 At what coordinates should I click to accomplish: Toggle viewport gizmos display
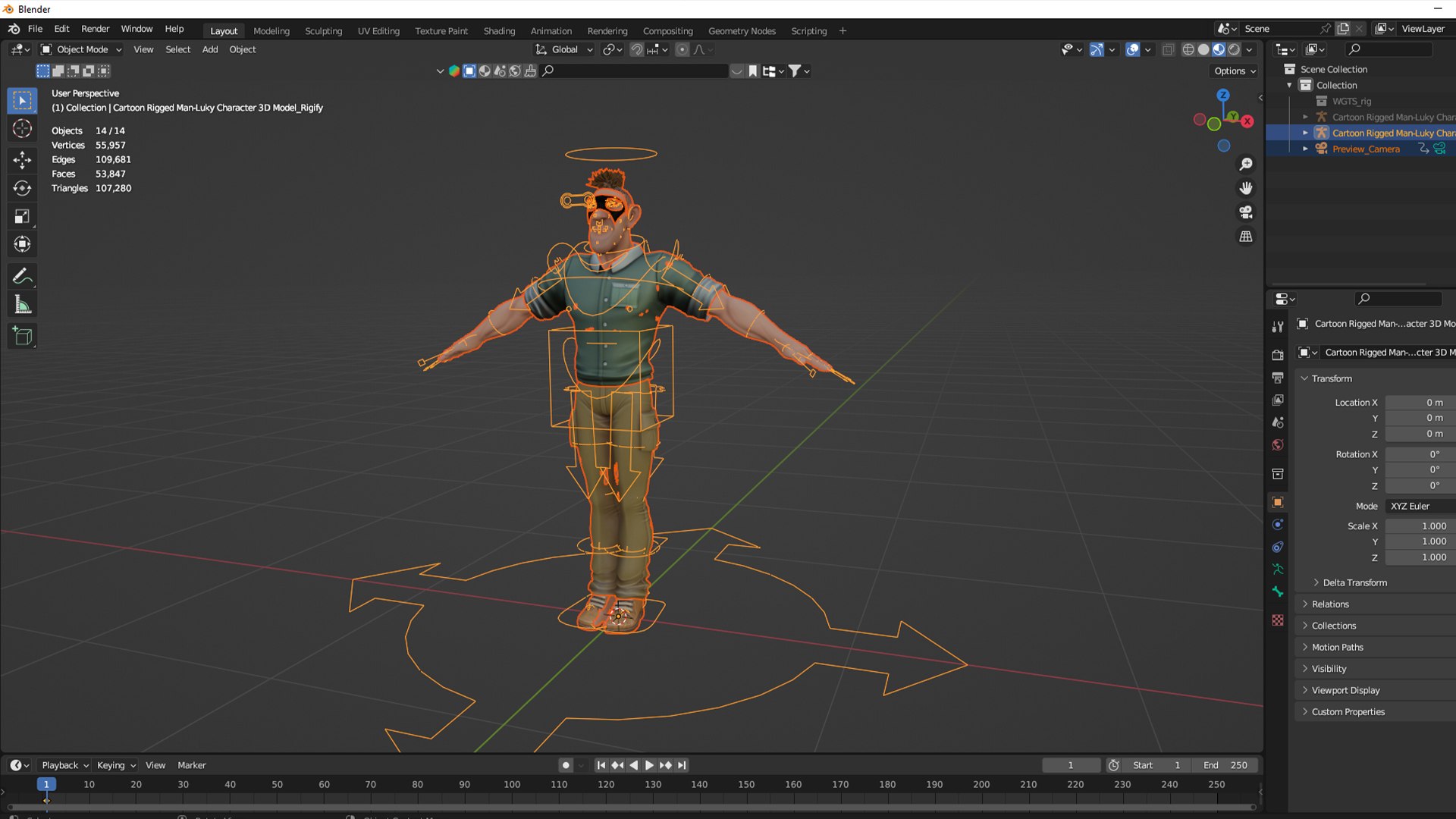[1097, 49]
